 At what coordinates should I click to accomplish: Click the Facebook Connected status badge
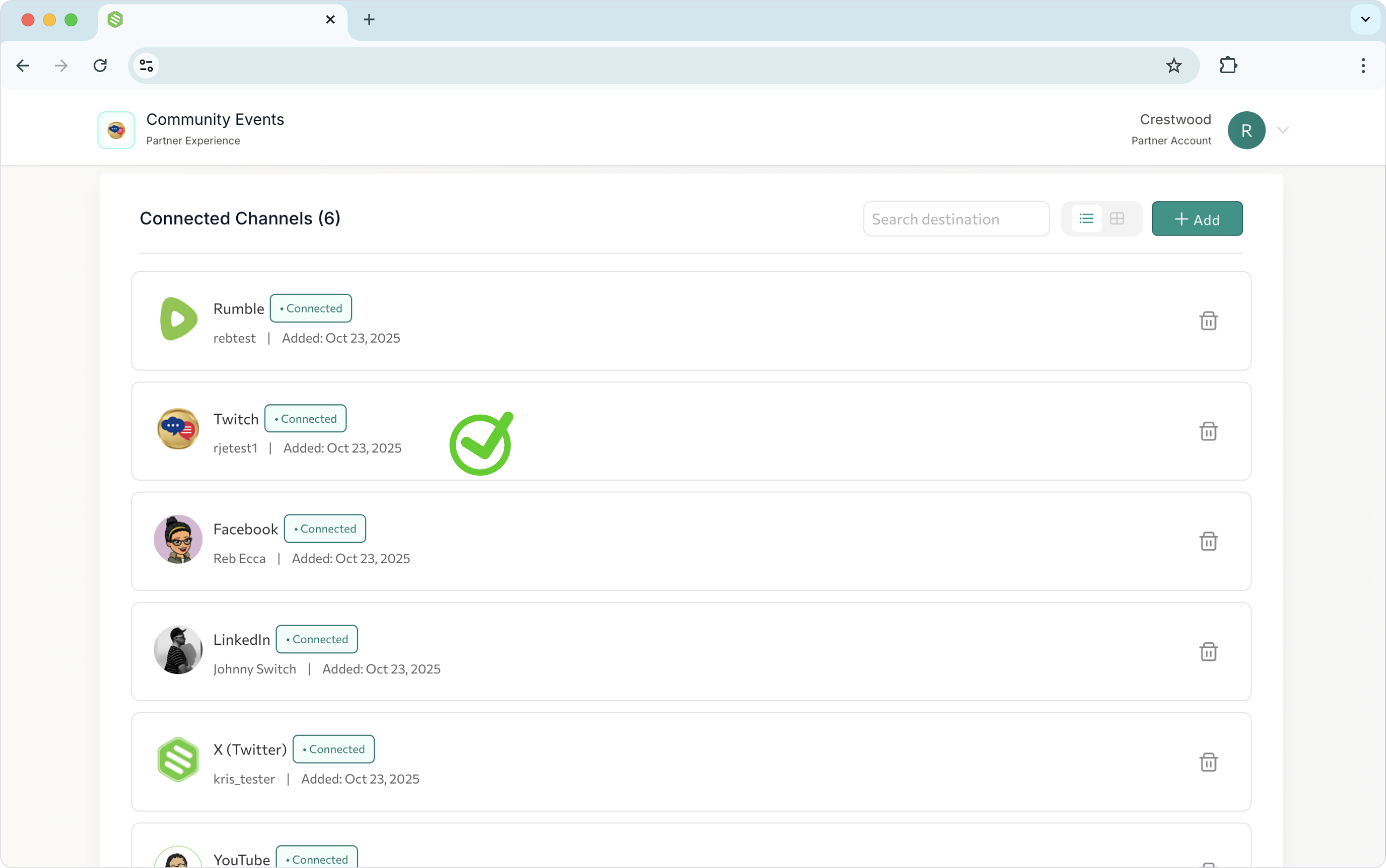click(x=325, y=529)
